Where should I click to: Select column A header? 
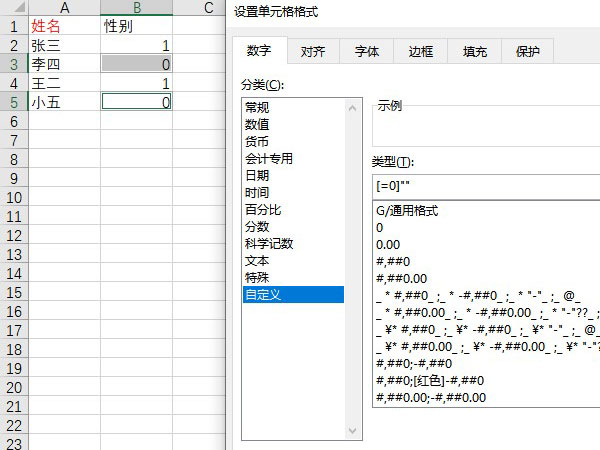(65, 7)
